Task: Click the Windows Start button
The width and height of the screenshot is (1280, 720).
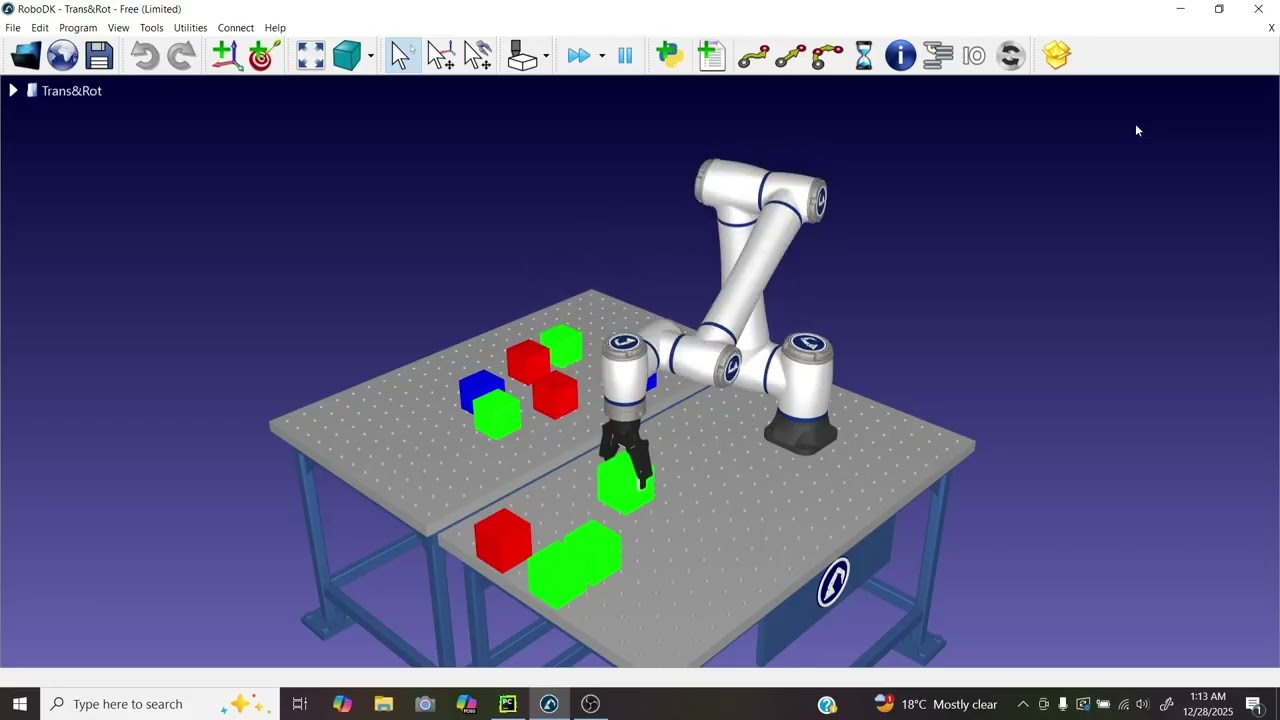Action: click(20, 704)
